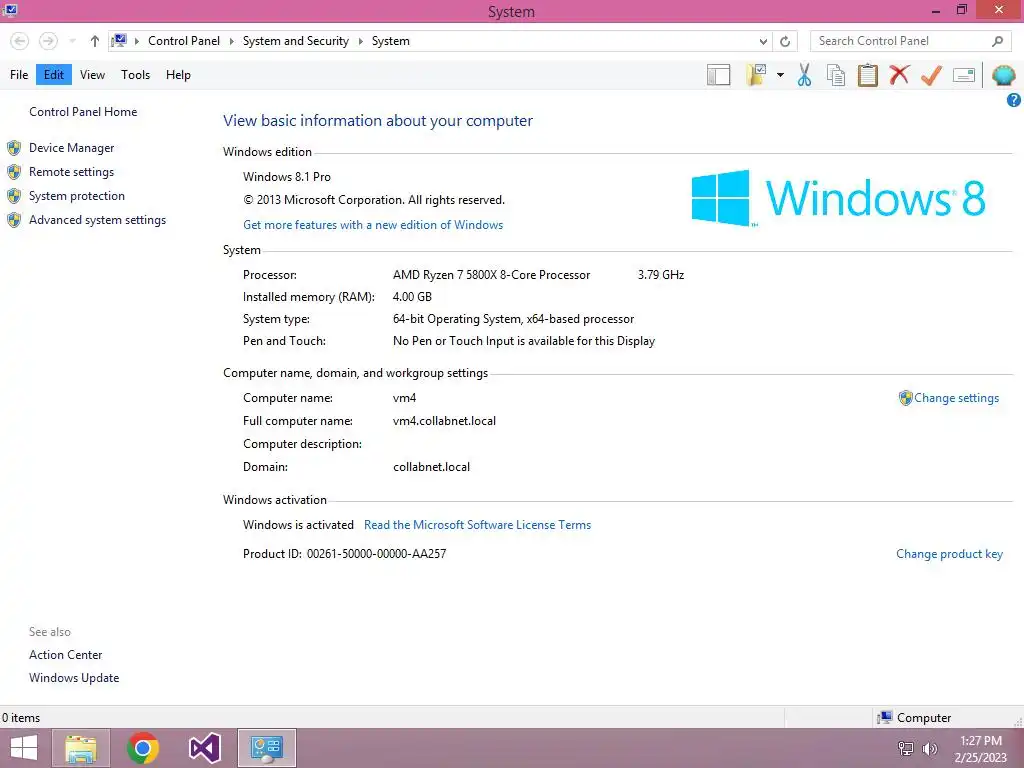Open the Edit menu
This screenshot has height=768, width=1024.
(54, 75)
